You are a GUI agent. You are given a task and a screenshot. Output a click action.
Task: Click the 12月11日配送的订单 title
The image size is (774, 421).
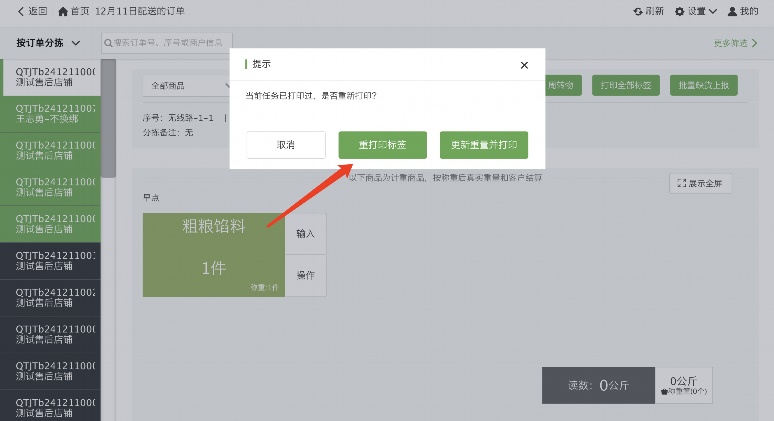[x=140, y=11]
